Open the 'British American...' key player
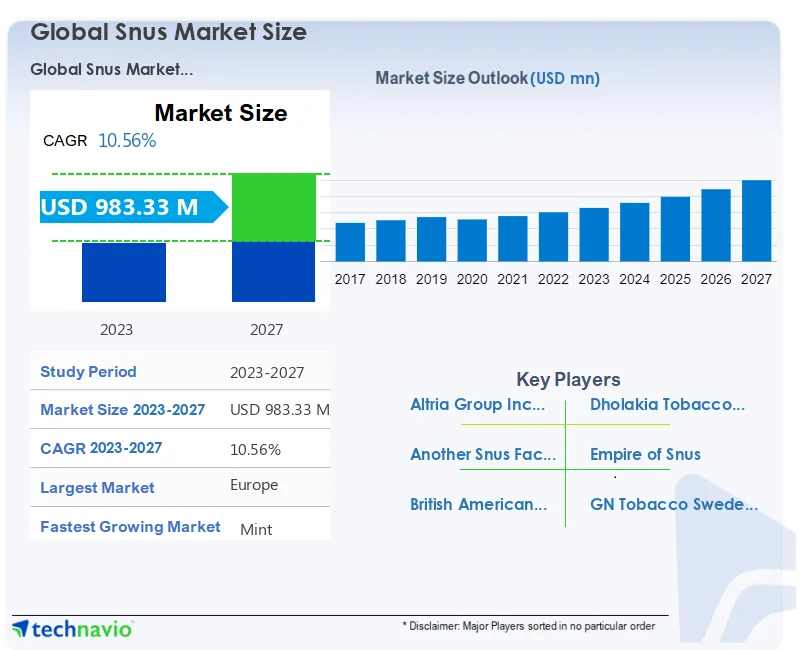The width and height of the screenshot is (800, 650). point(479,504)
